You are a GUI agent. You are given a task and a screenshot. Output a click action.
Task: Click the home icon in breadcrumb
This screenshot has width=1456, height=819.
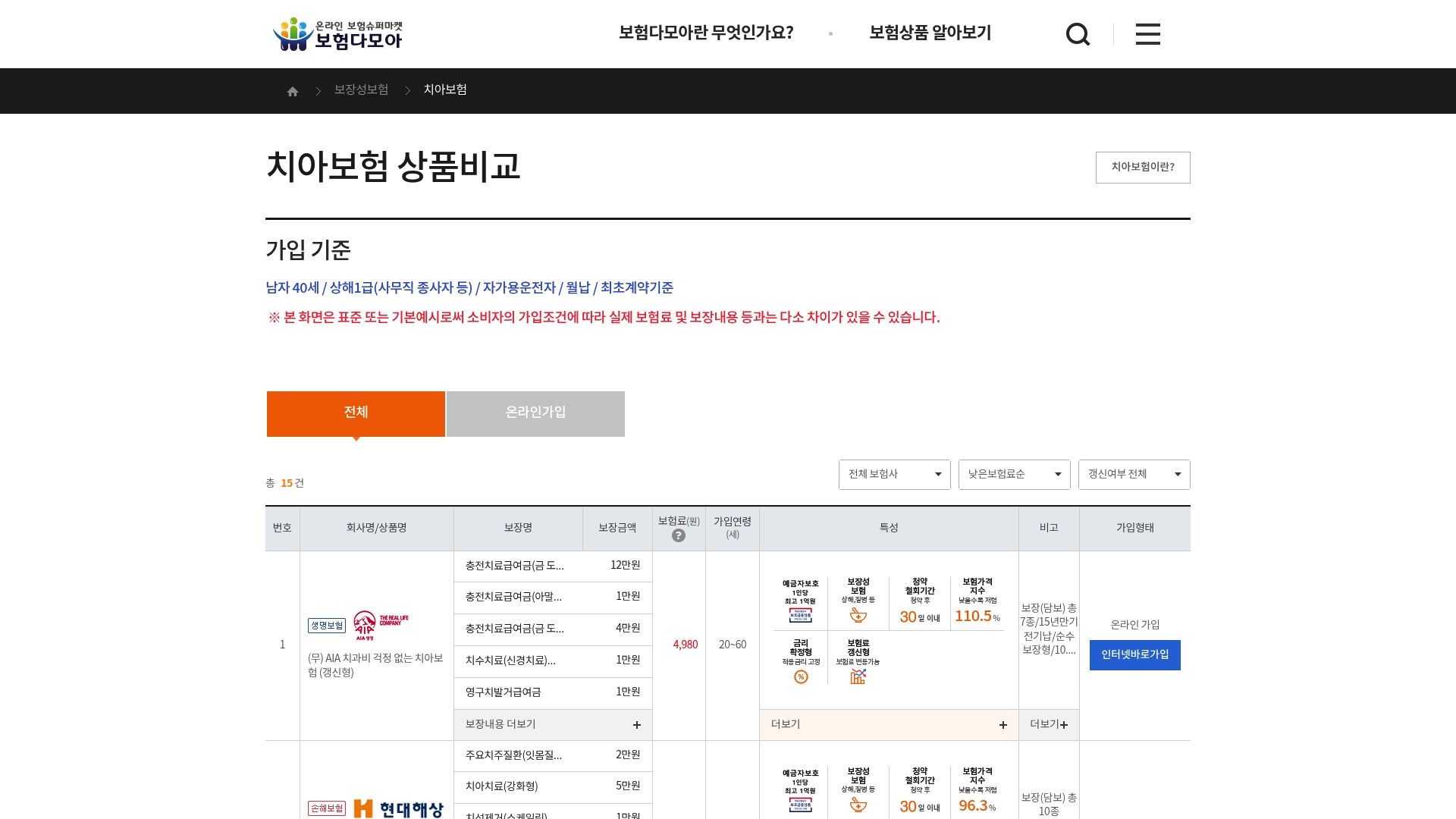tap(293, 92)
